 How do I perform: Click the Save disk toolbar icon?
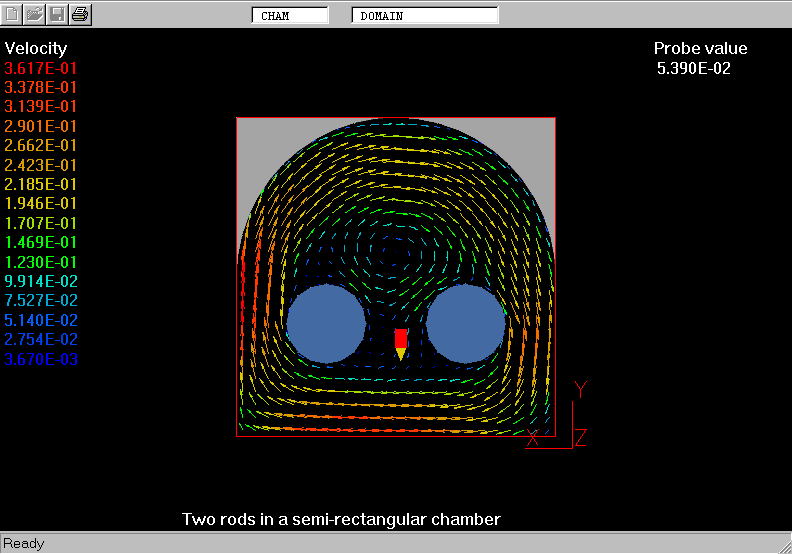[58, 14]
